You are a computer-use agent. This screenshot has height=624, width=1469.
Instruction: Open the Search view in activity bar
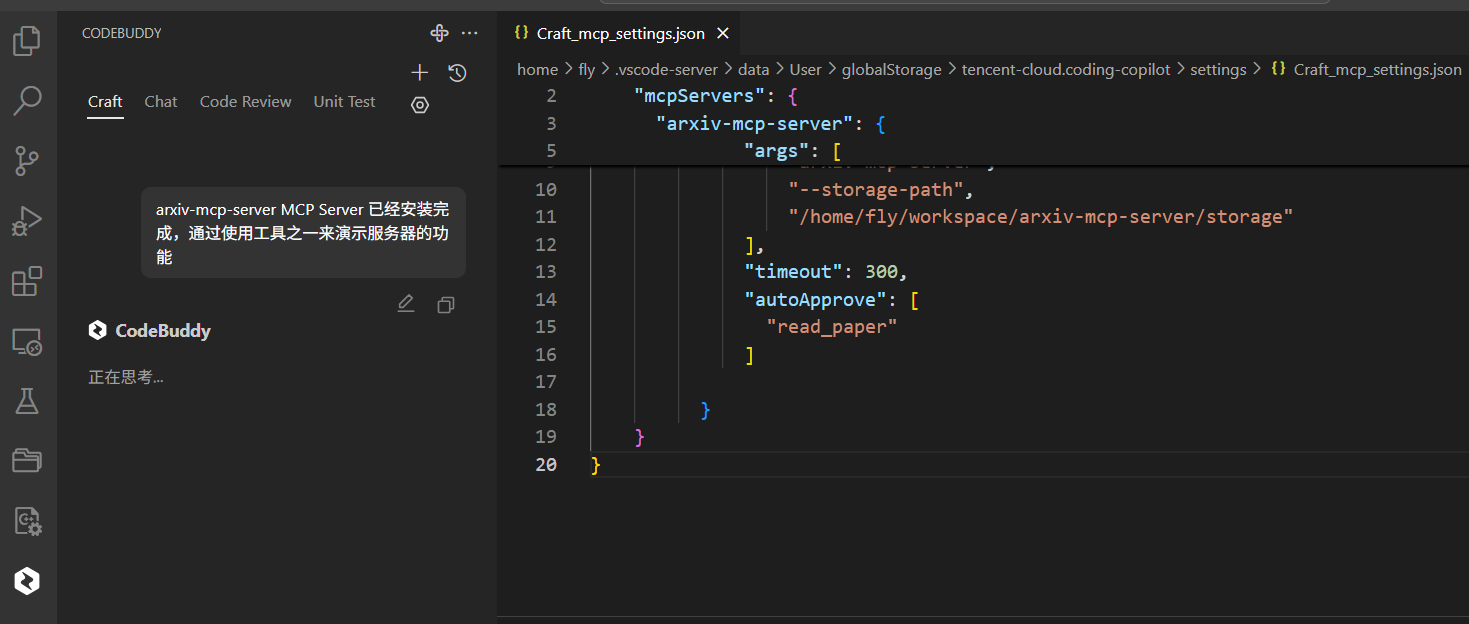[27, 100]
